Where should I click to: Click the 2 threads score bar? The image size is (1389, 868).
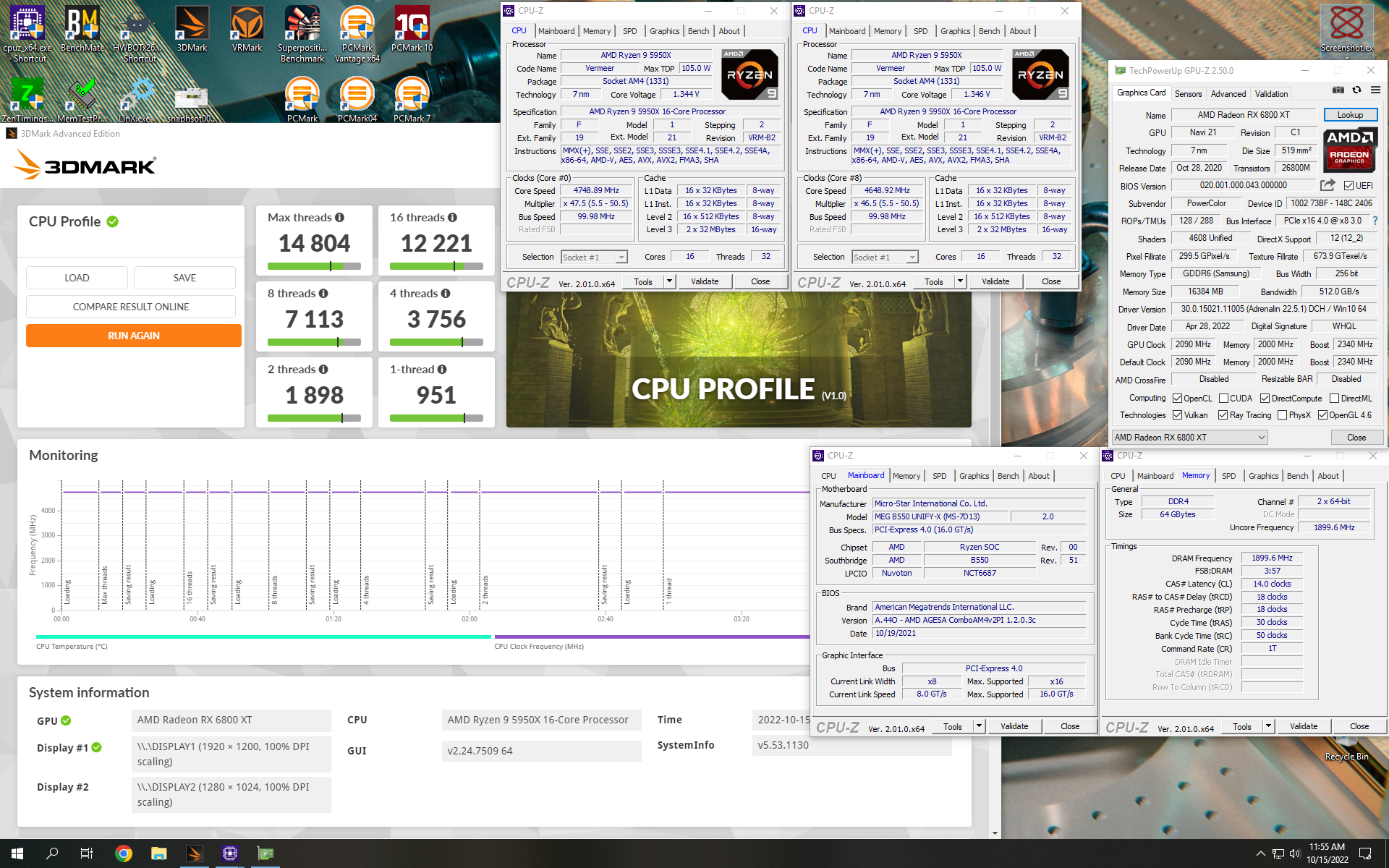[314, 418]
